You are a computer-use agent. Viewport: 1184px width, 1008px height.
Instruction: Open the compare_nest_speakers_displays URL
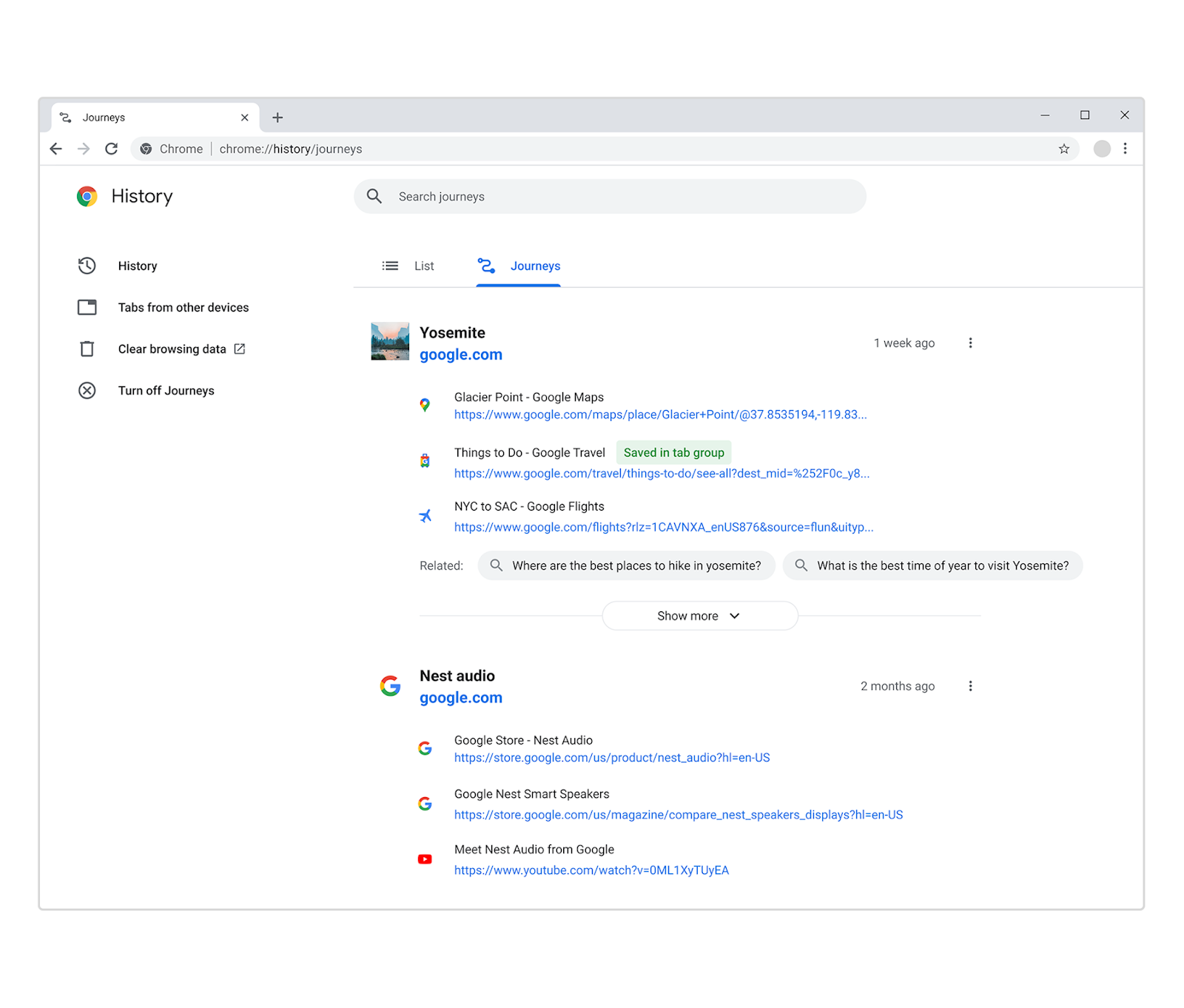pyautogui.click(x=679, y=815)
